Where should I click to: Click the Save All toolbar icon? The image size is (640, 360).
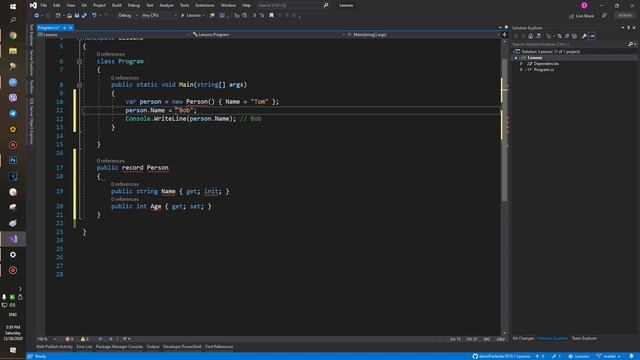point(84,16)
